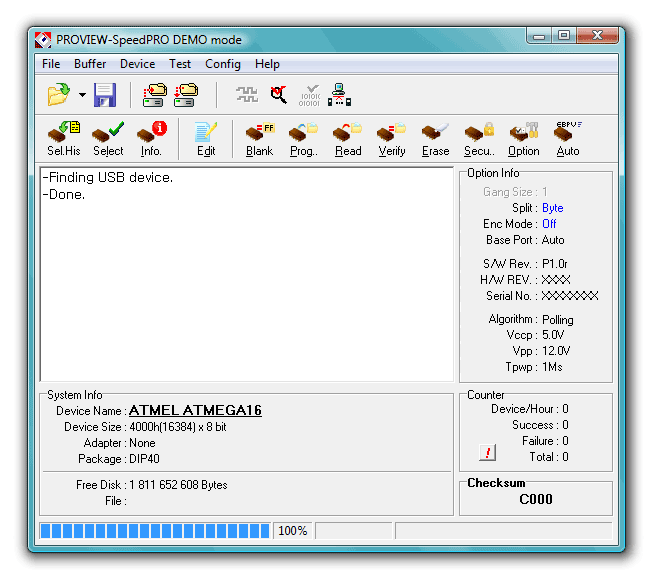Click the Package DIP40 value

click(x=144, y=459)
